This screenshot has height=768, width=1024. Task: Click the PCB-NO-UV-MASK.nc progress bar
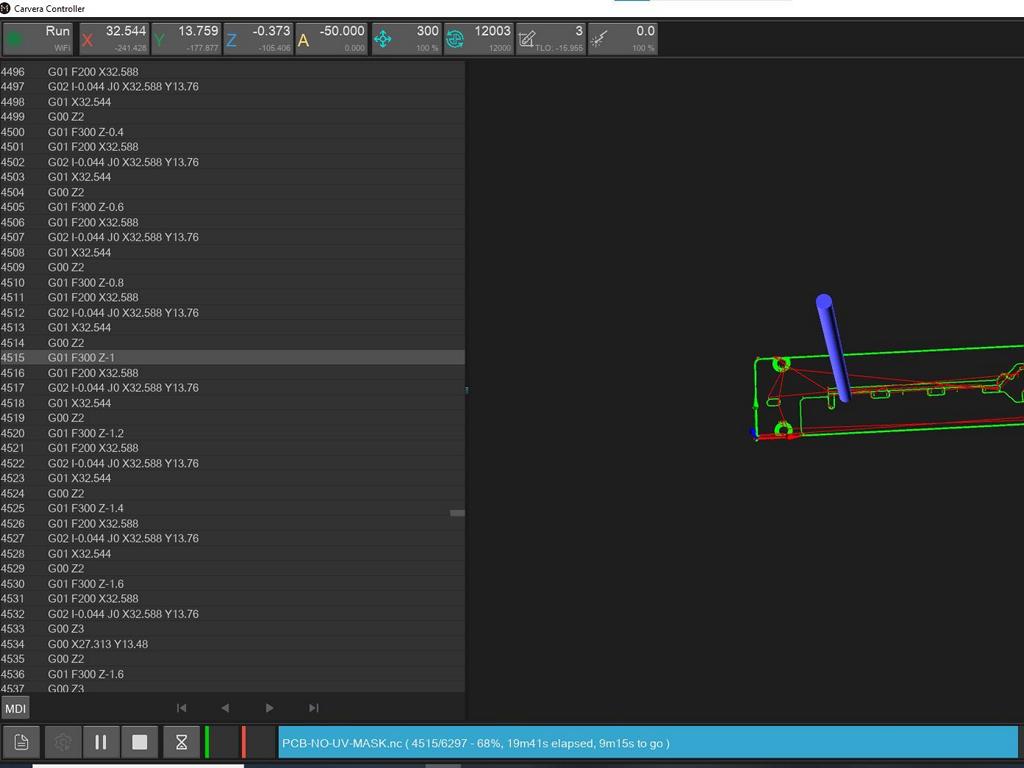point(647,743)
